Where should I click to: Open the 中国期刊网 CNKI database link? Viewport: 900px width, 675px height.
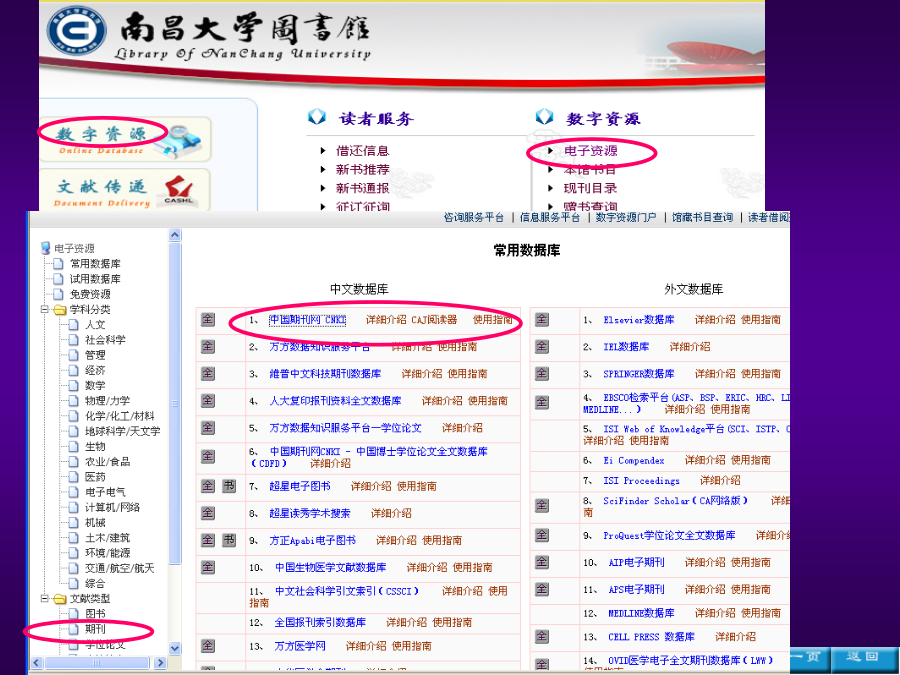coord(308,320)
